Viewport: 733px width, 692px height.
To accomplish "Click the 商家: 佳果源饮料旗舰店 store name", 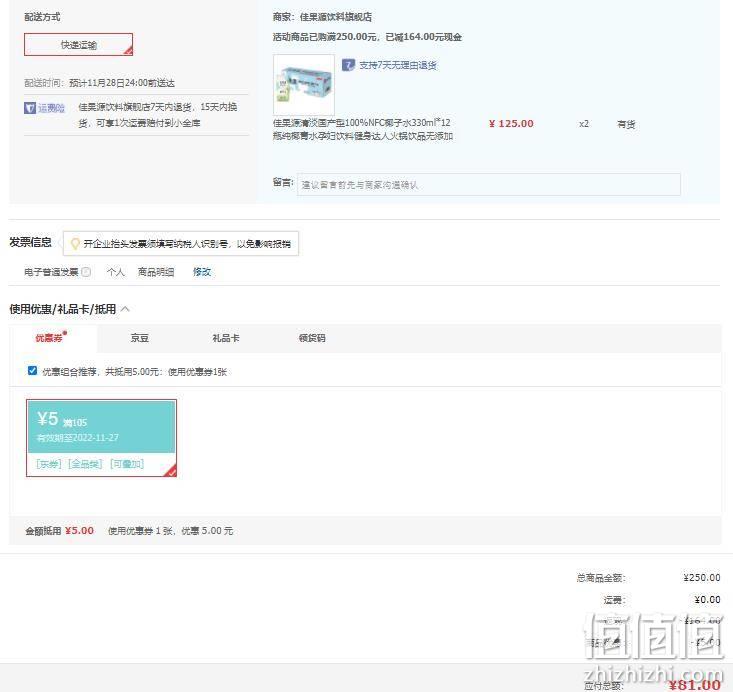I will [x=322, y=17].
